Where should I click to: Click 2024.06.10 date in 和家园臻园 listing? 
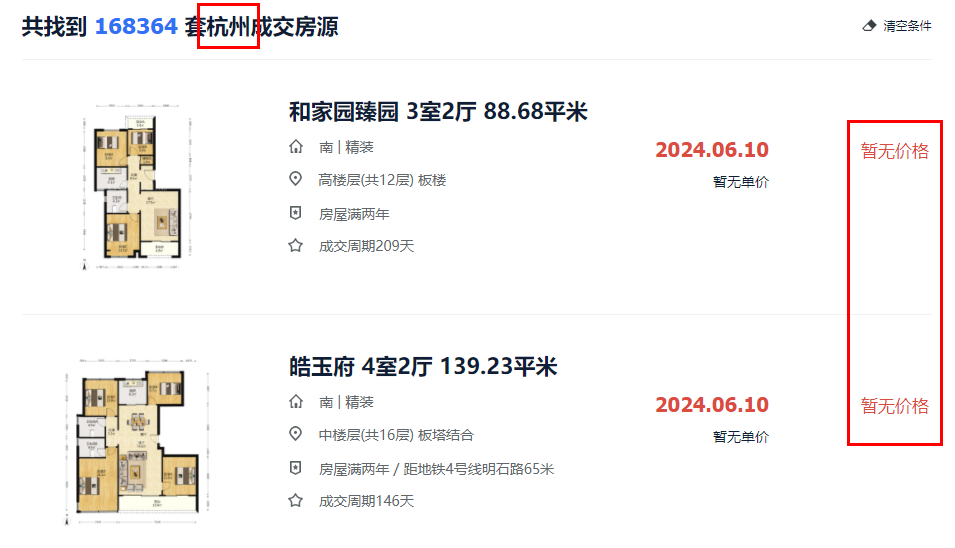[x=712, y=150]
